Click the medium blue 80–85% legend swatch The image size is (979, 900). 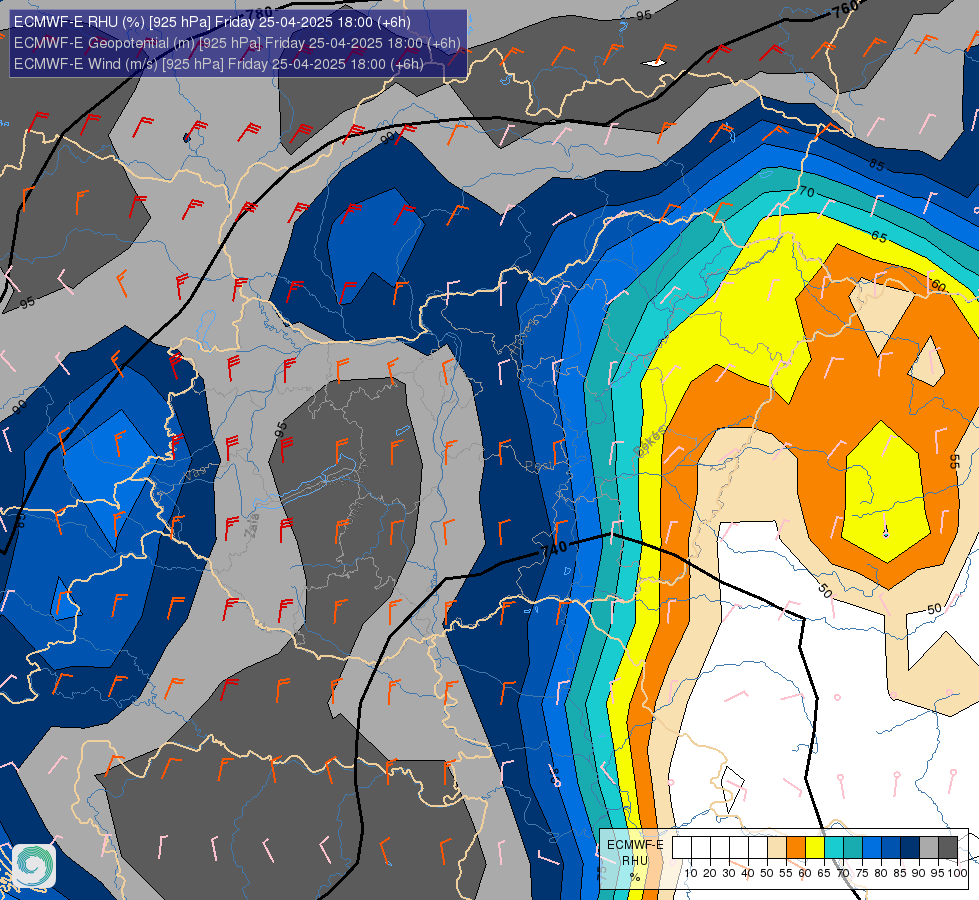point(891,848)
